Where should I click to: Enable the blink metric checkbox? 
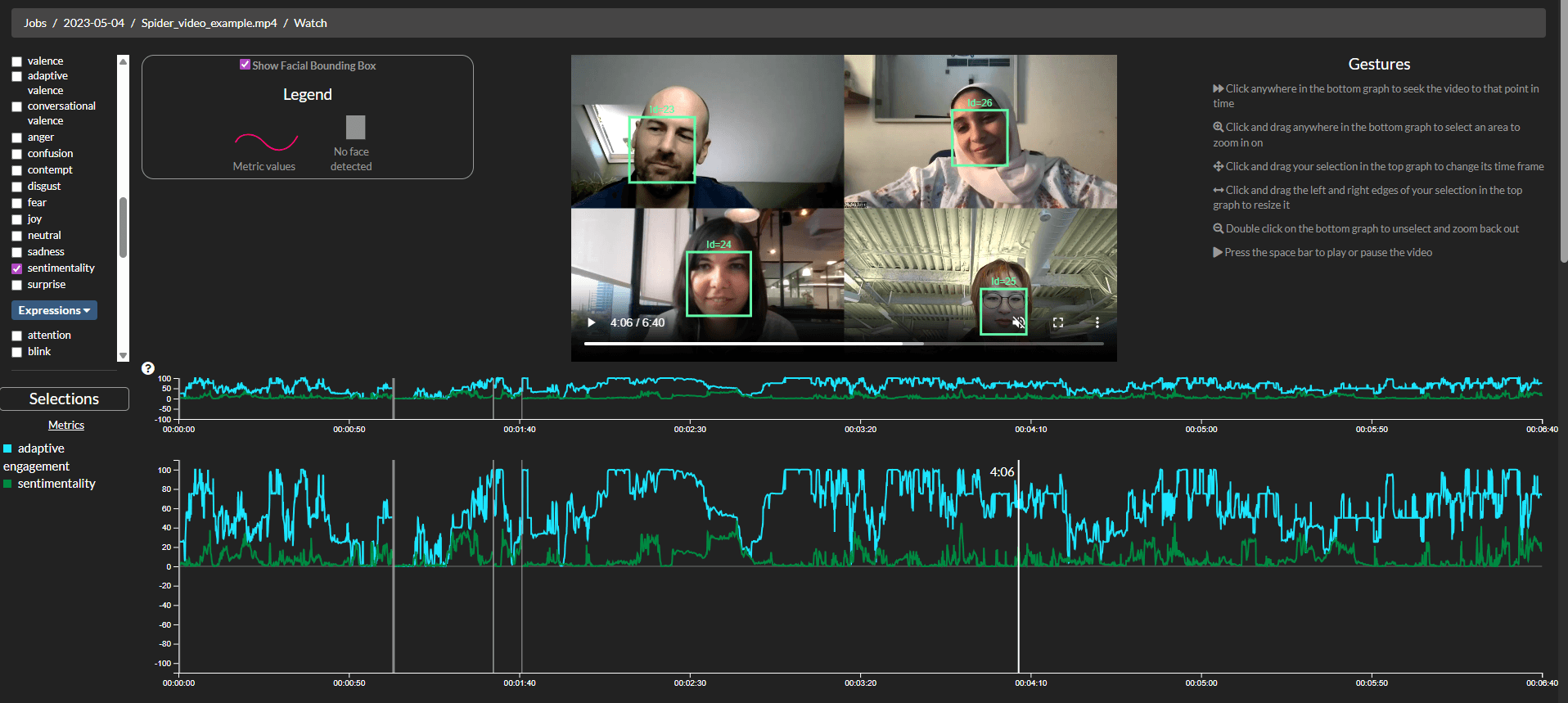(16, 352)
